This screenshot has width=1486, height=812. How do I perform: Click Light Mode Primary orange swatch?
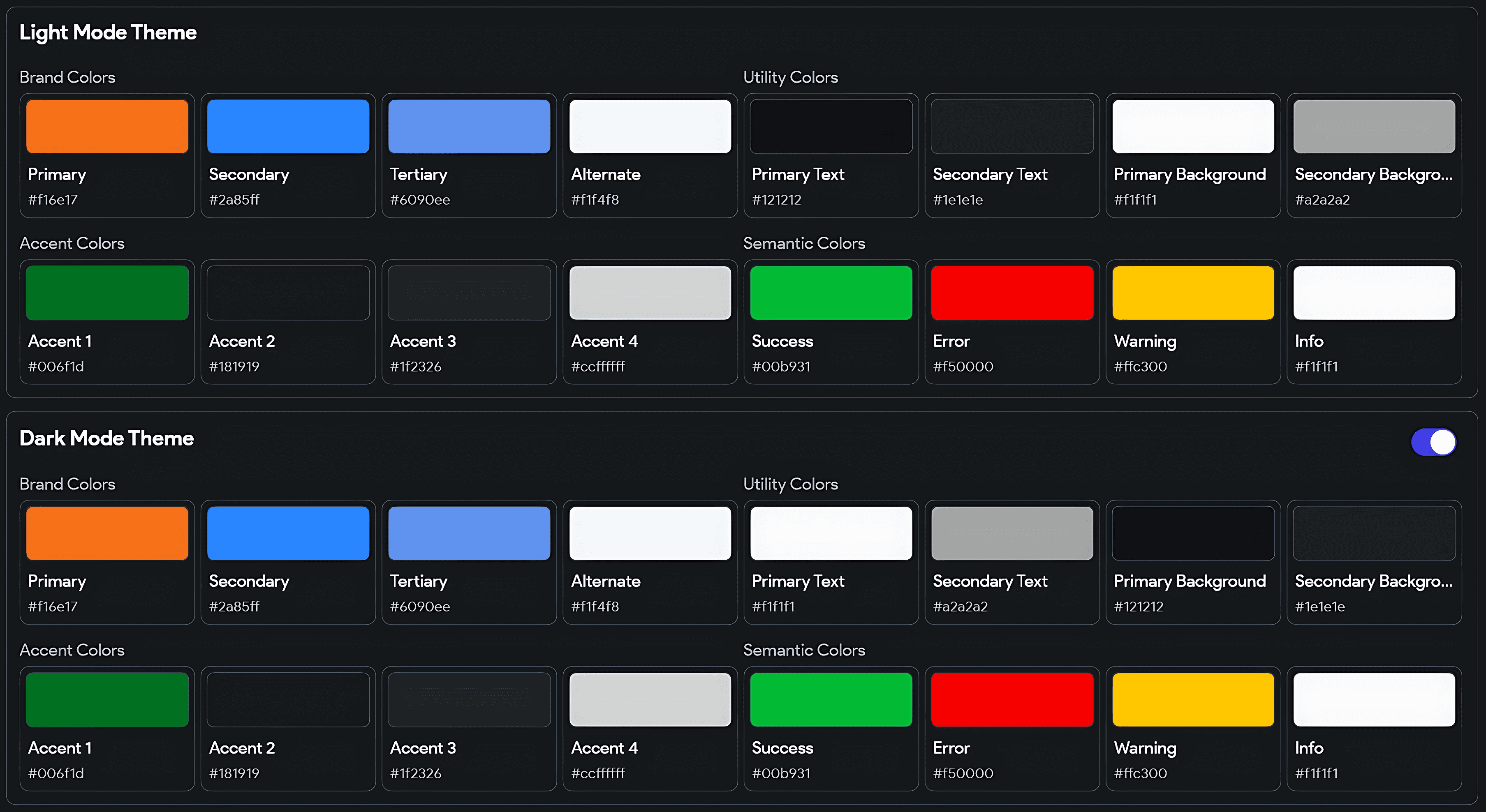(x=107, y=126)
